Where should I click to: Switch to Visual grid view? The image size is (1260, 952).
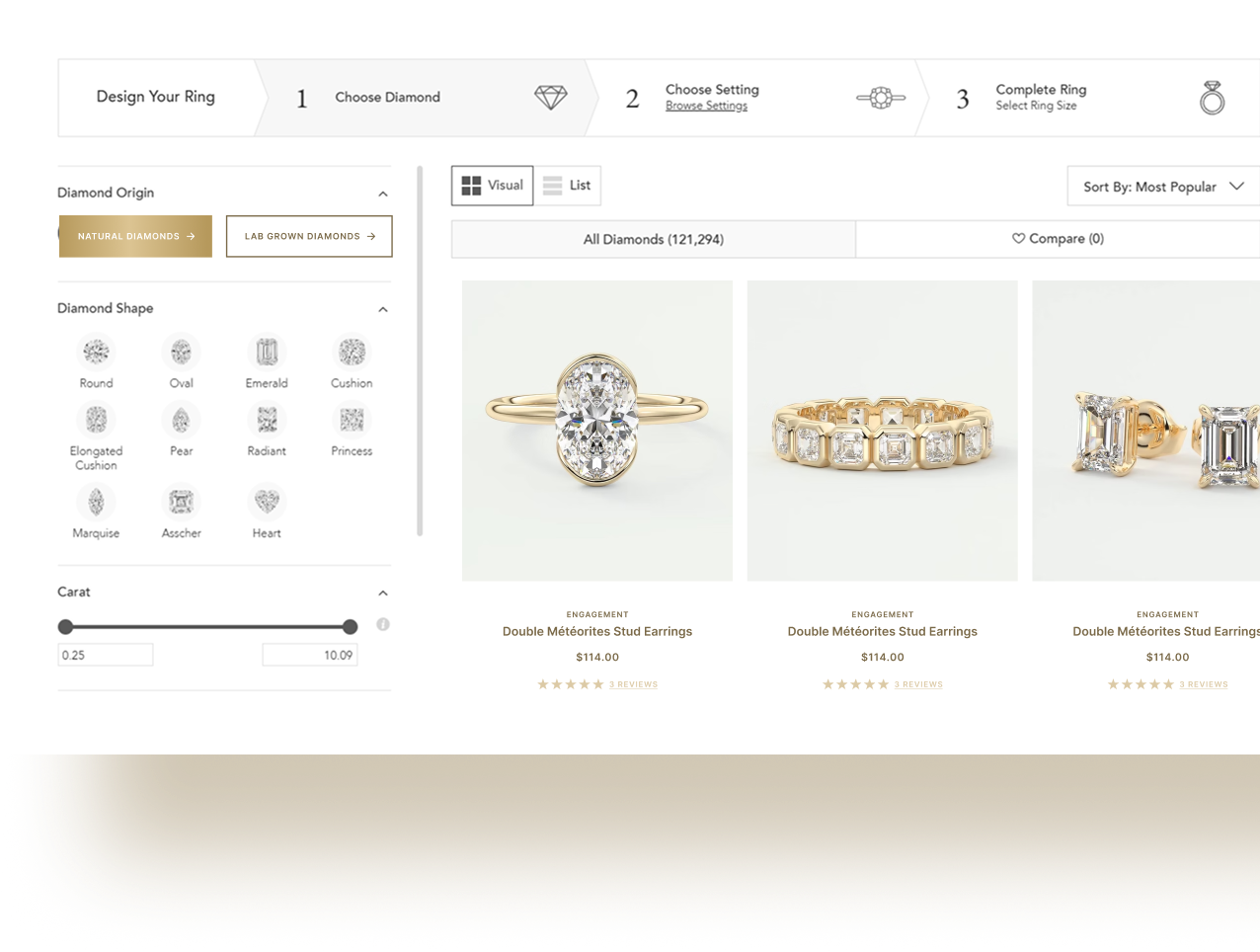point(493,186)
